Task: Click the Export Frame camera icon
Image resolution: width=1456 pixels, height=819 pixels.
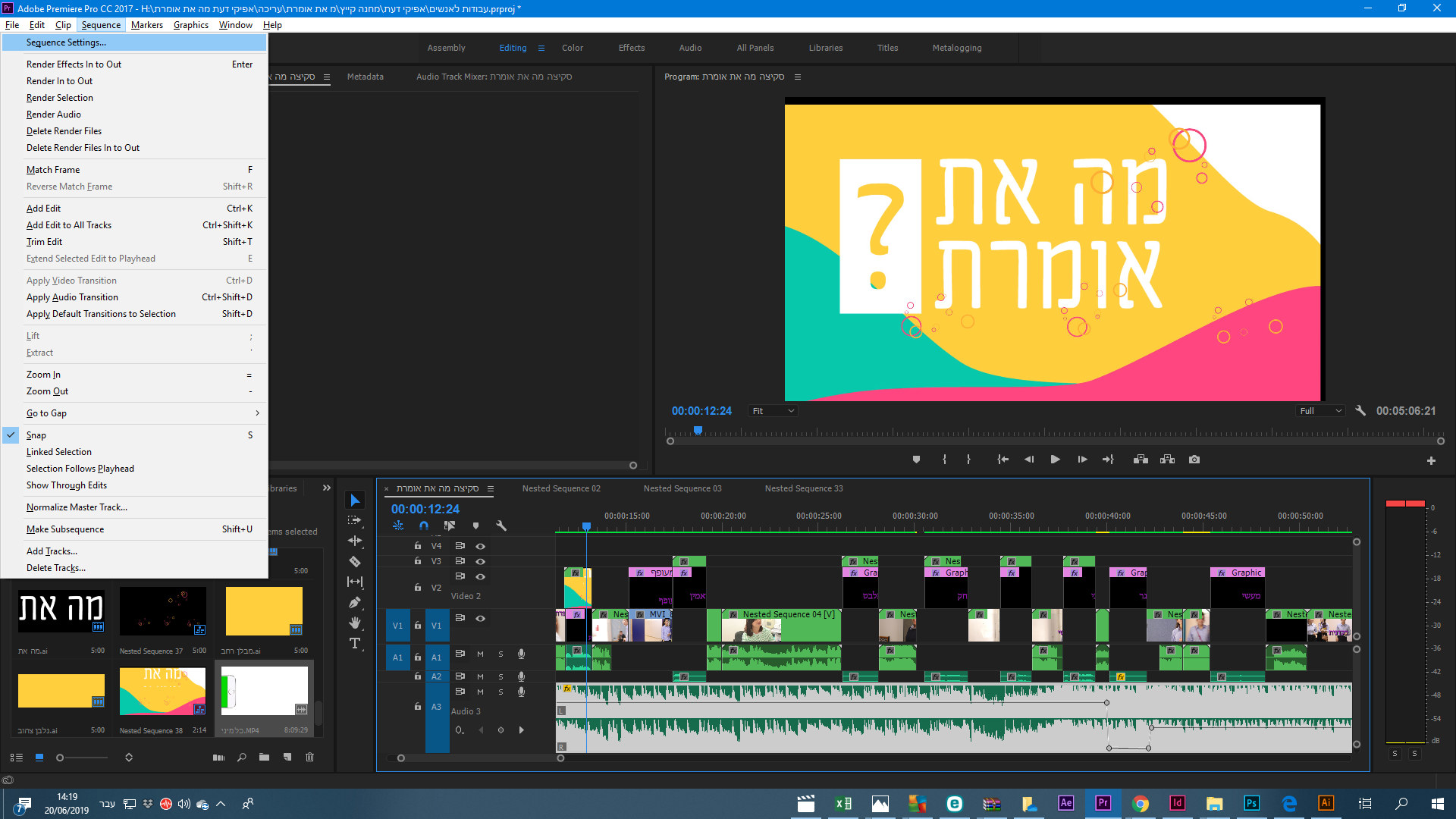Action: click(1194, 460)
